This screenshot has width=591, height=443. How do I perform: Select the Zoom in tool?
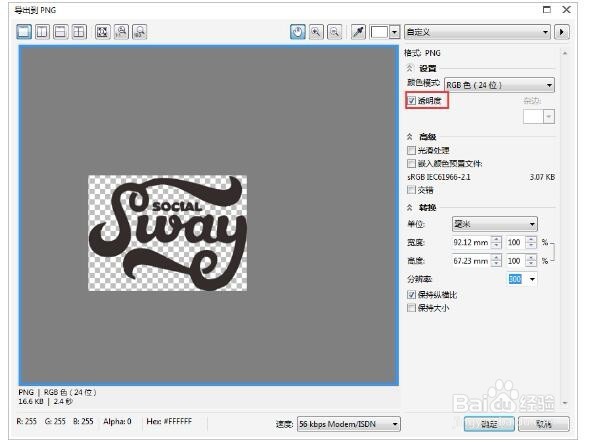click(x=316, y=32)
